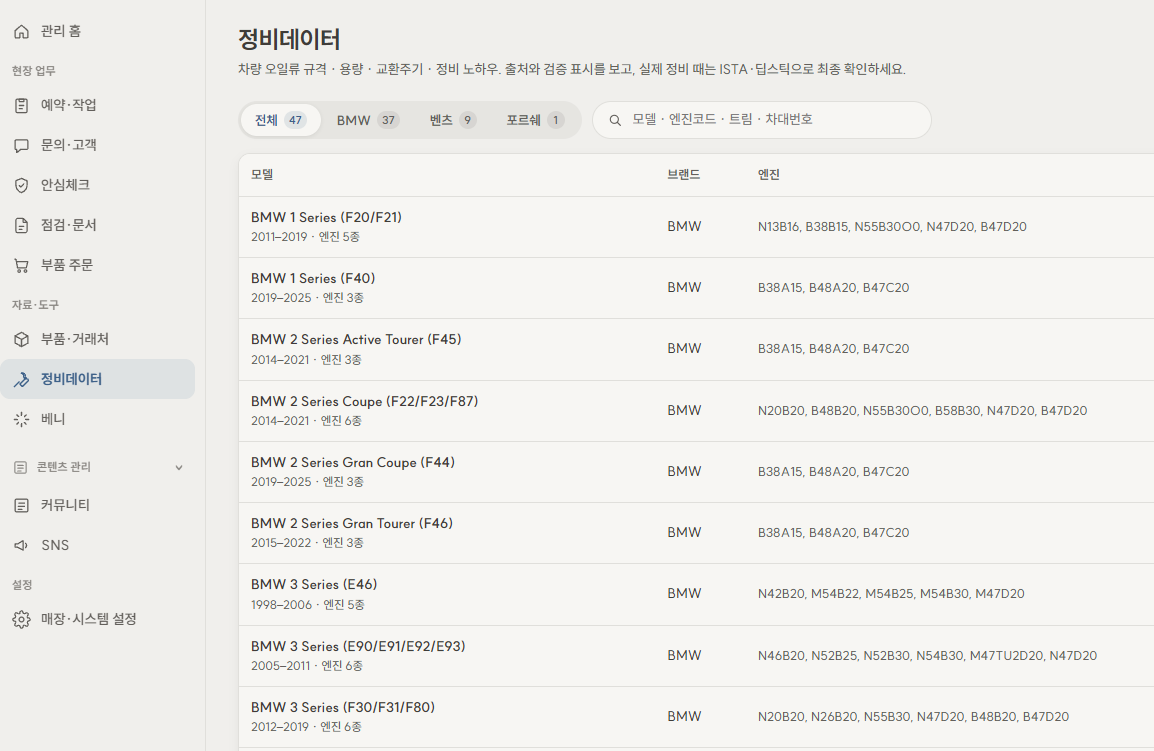Open 커뮤니티 sidebar label
The height and width of the screenshot is (751, 1154).
pyautogui.click(x=65, y=505)
